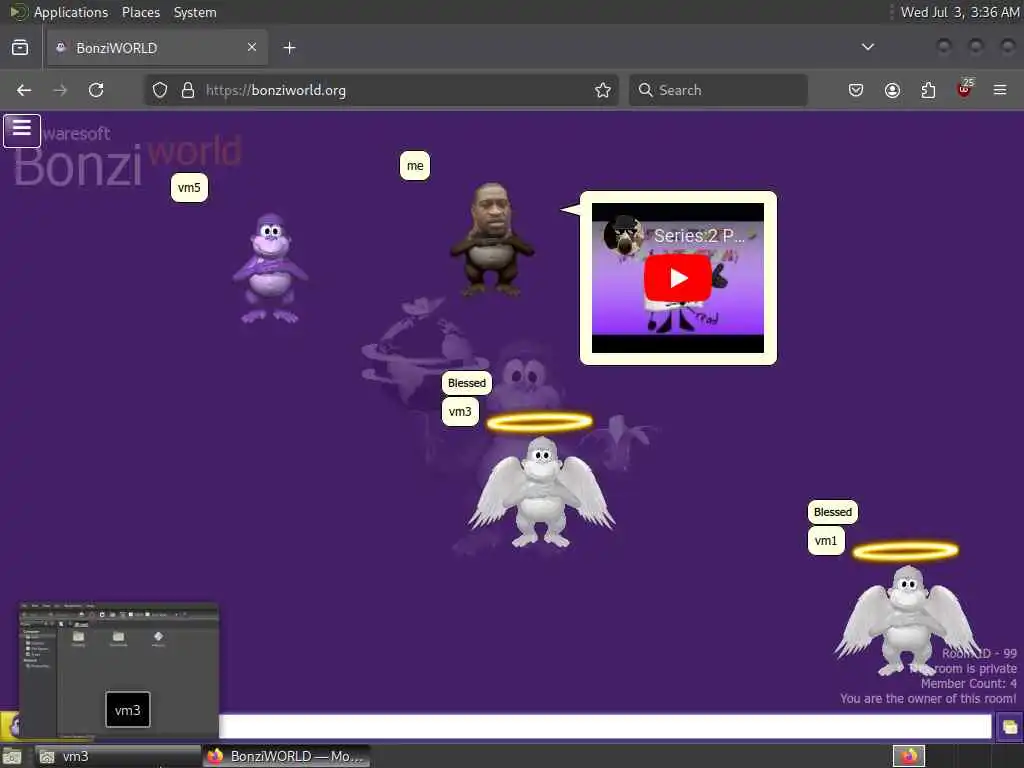1024x768 pixels.
Task: List all tabs dropdown arrow
Action: coord(868,47)
